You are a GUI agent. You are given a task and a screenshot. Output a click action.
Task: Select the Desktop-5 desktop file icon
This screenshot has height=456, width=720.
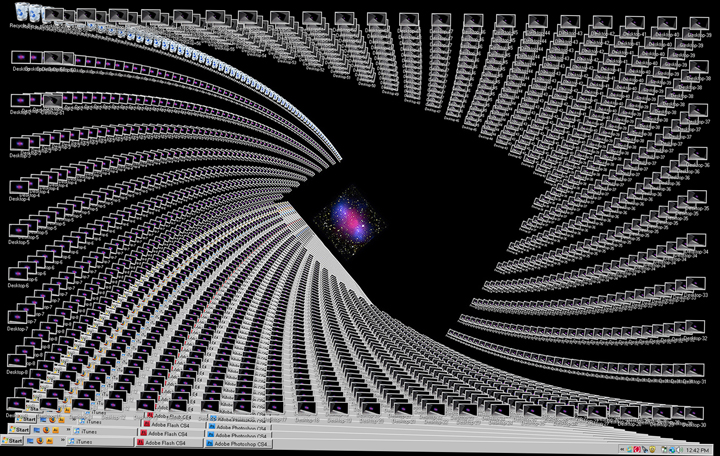coord(20,231)
